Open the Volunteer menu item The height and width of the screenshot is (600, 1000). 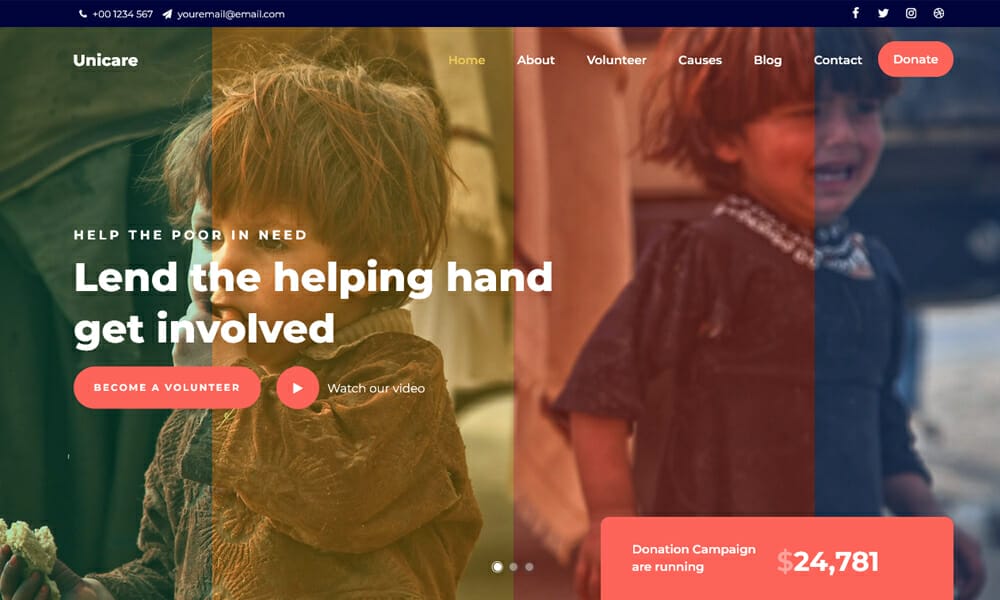[616, 60]
